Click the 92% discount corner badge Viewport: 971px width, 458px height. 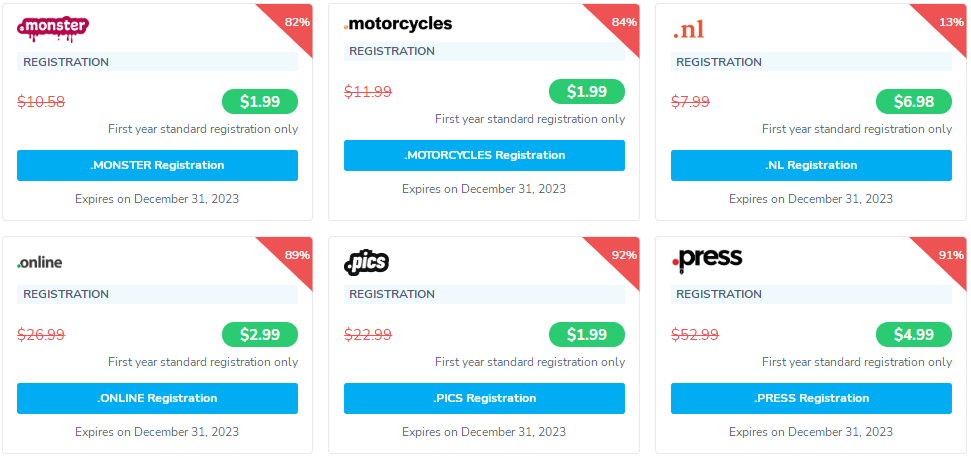tap(621, 255)
